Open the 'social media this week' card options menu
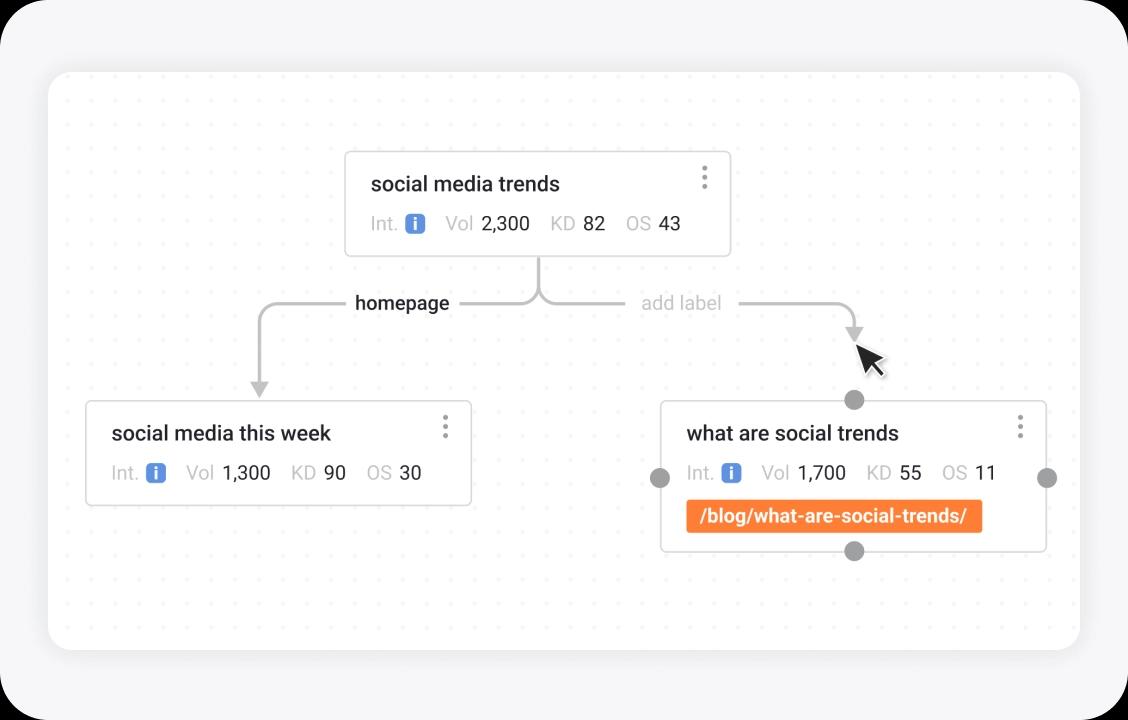The height and width of the screenshot is (720, 1128). point(445,427)
